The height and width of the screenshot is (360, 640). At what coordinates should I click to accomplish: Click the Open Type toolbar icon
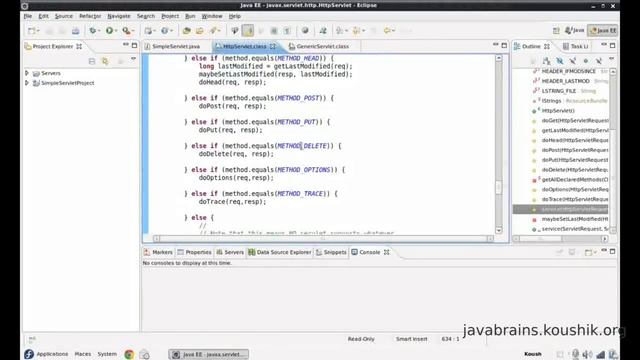click(187, 31)
